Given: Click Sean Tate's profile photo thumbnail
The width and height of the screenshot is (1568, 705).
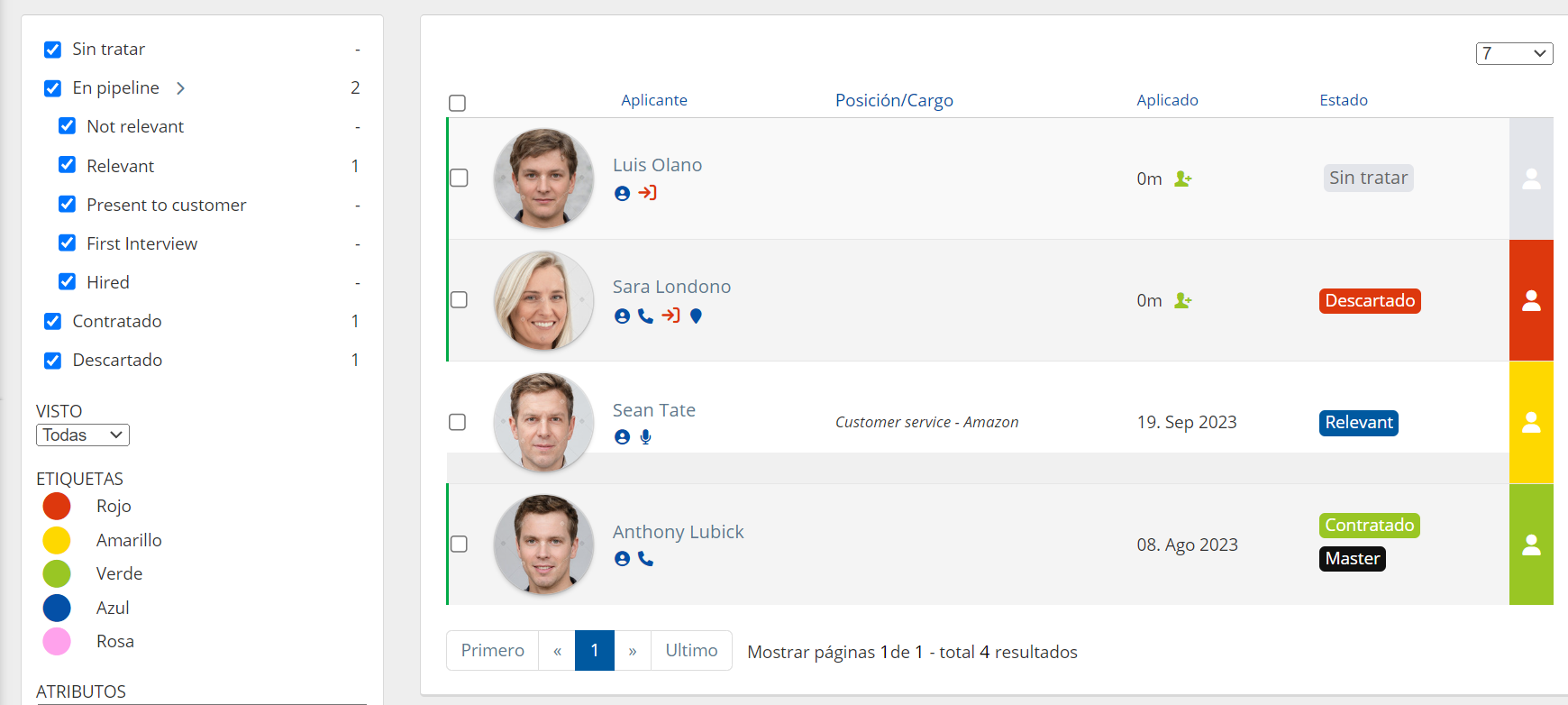Looking at the screenshot, I should [543, 422].
